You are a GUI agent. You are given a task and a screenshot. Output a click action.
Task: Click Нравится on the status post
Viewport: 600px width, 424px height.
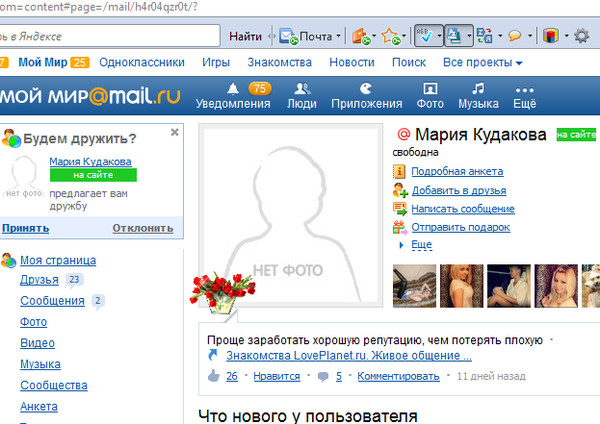pos(277,376)
